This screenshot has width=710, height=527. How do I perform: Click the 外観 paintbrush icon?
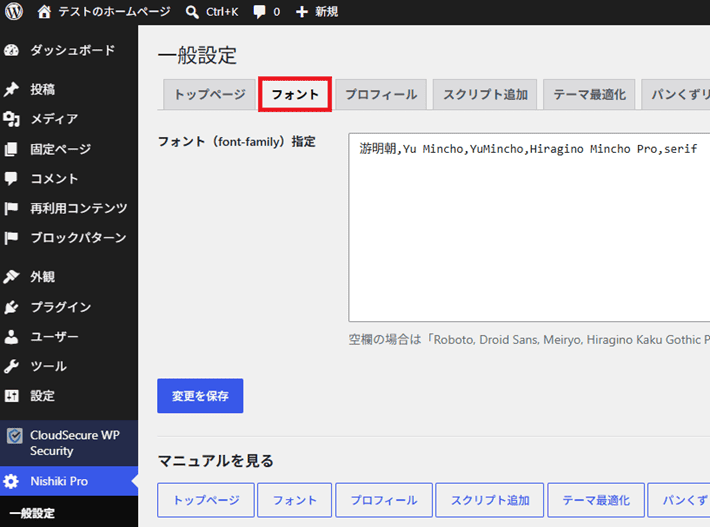11,277
